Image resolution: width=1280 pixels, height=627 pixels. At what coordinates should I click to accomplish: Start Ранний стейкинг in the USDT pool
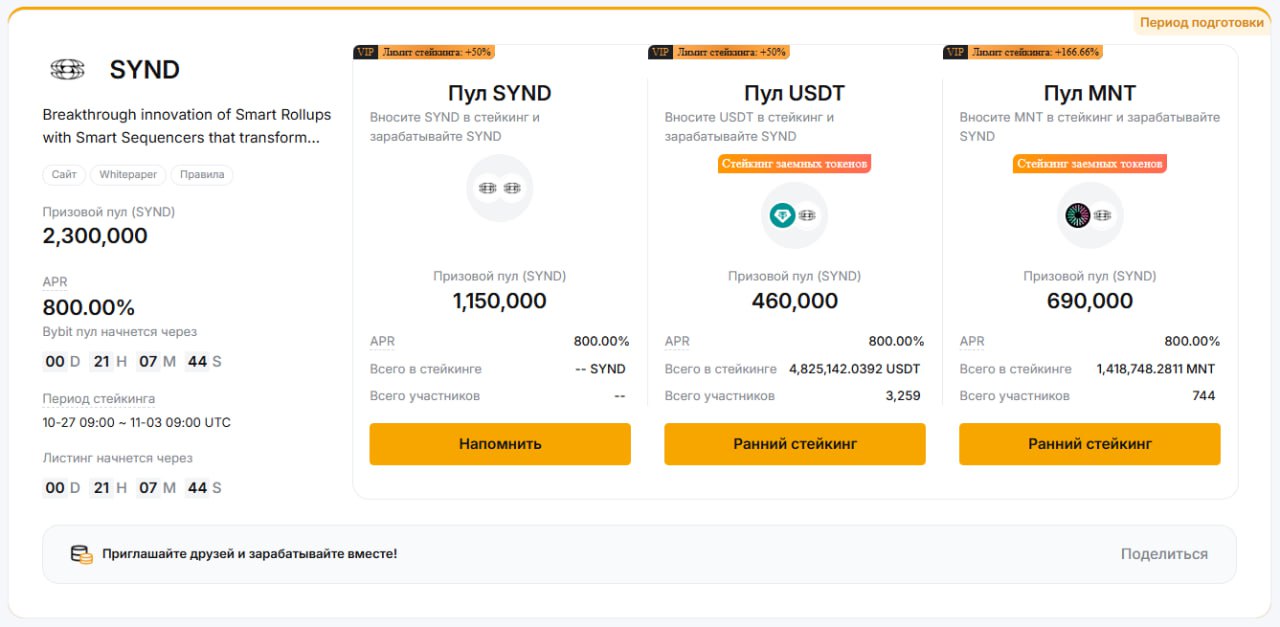pos(794,443)
